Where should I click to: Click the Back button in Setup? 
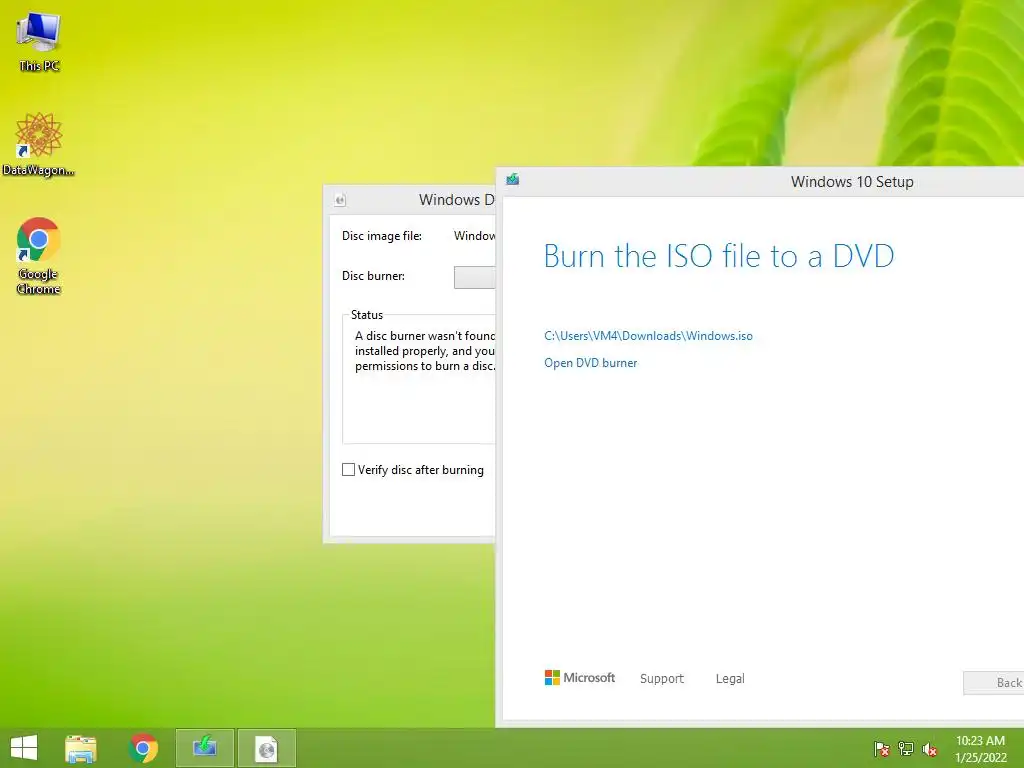pyautogui.click(x=994, y=682)
